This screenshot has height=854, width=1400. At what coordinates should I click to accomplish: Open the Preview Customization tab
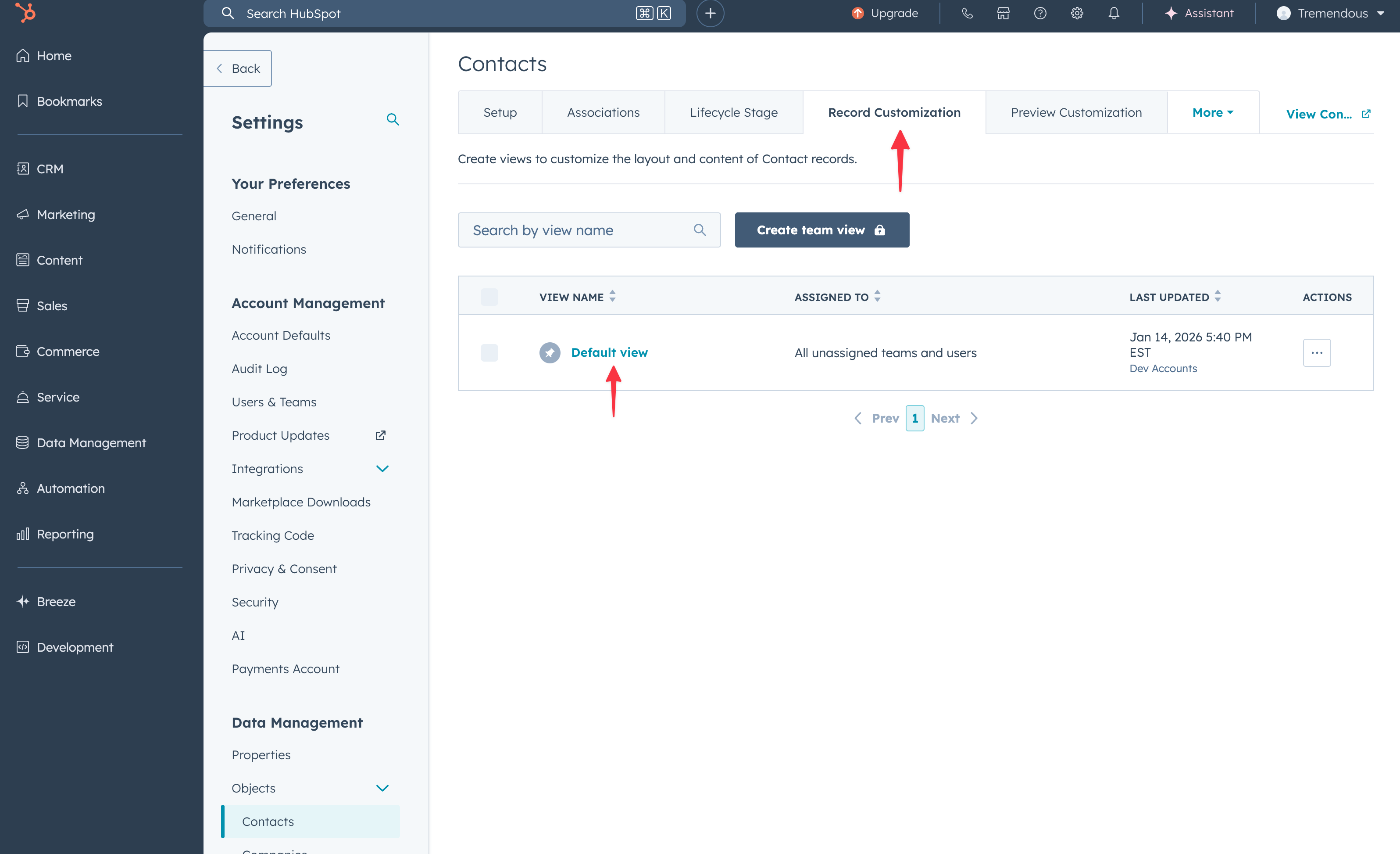[1075, 113]
